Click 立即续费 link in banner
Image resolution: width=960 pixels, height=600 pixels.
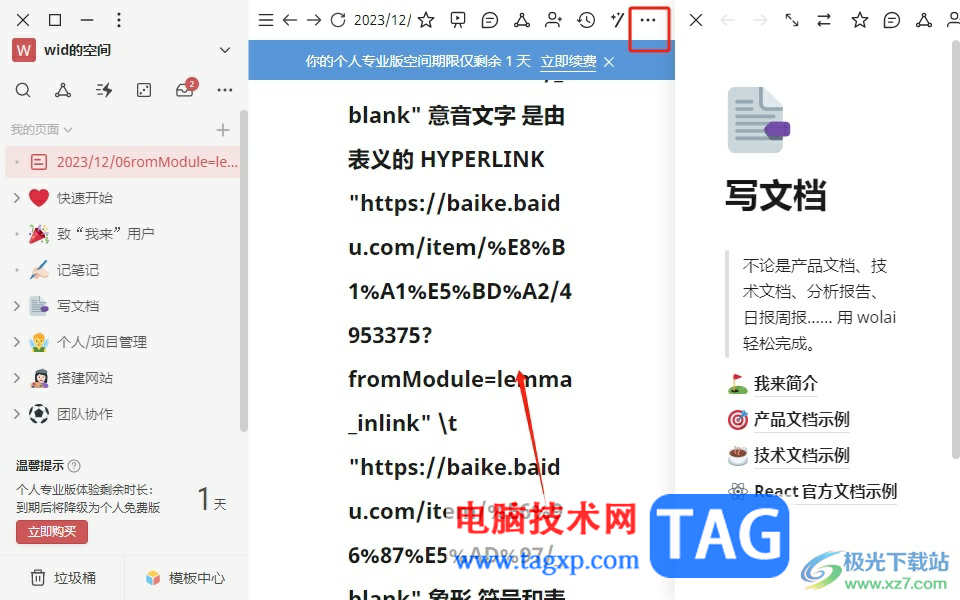point(568,61)
